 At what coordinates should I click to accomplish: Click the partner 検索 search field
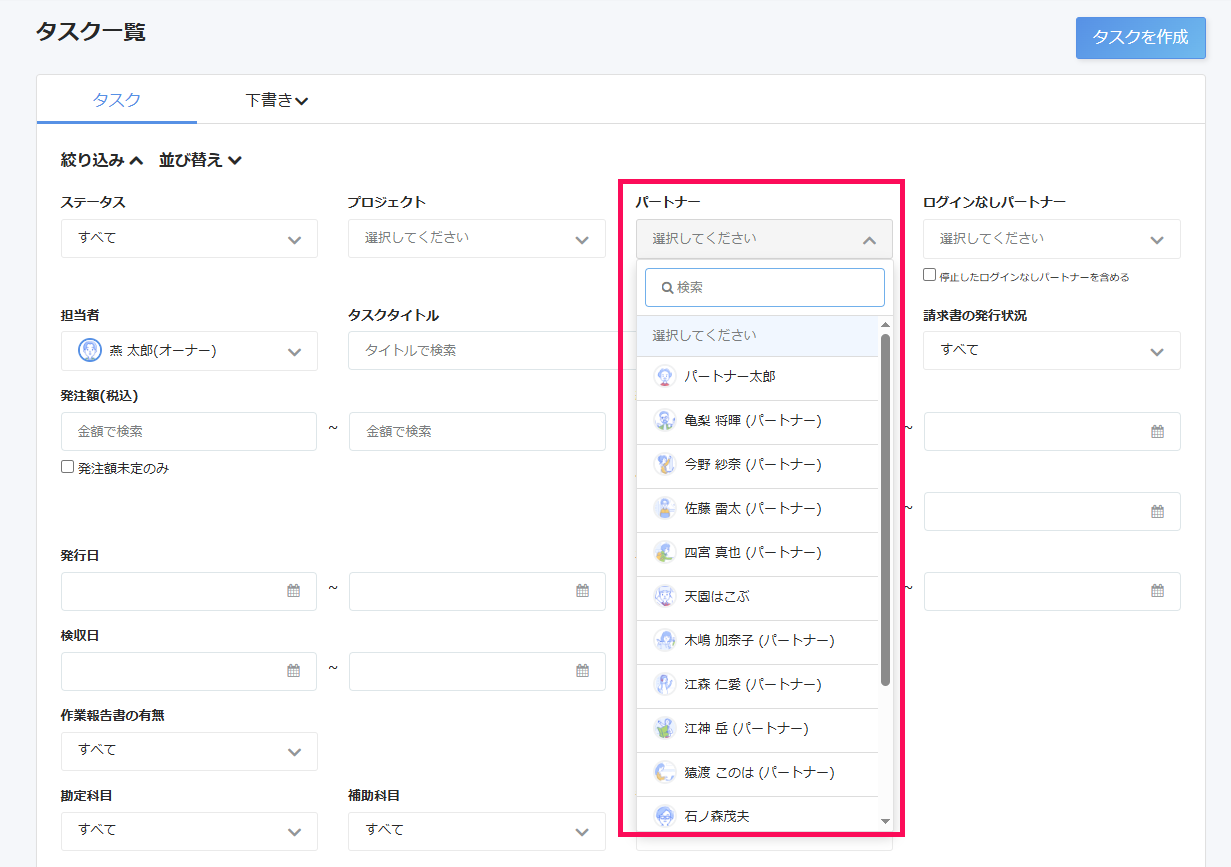(765, 287)
